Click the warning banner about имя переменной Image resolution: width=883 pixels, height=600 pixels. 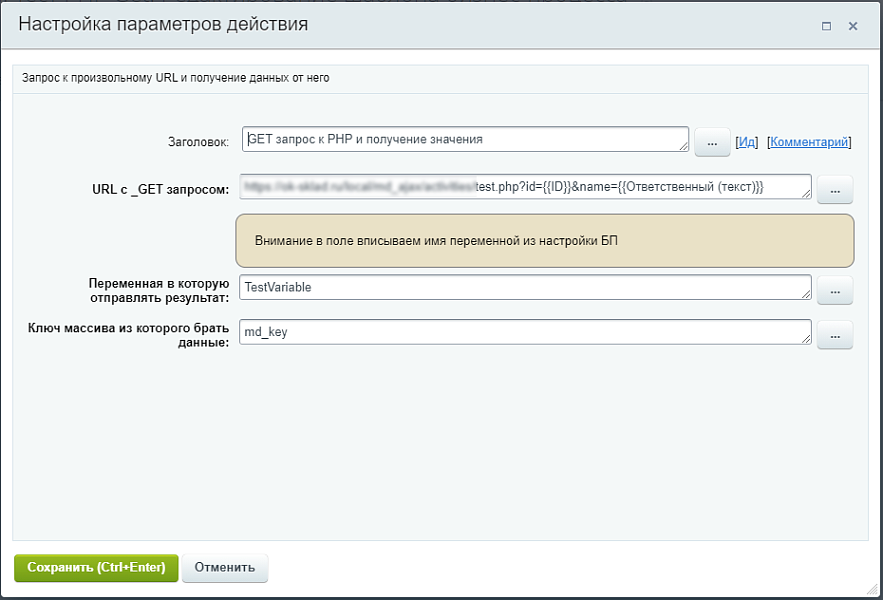(x=548, y=240)
